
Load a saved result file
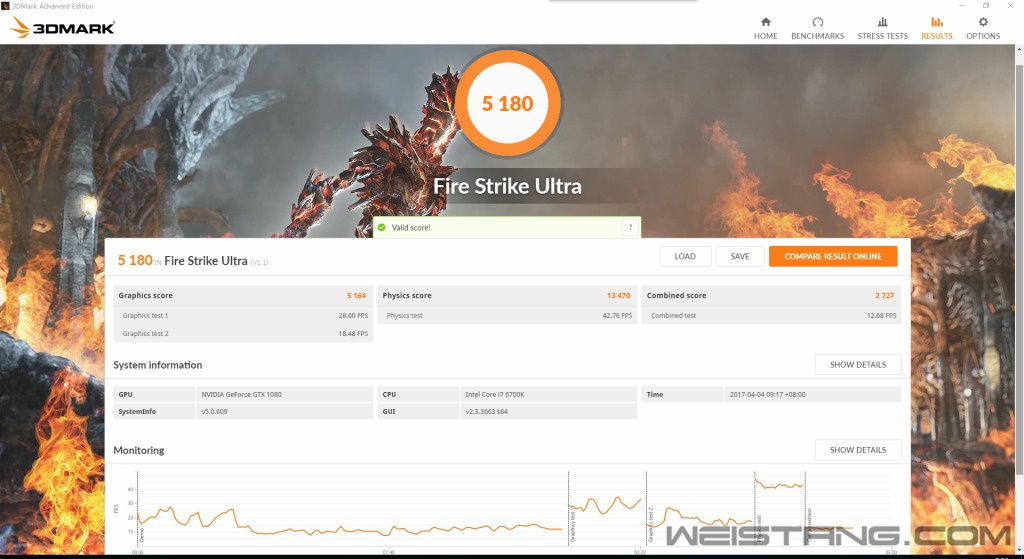point(685,257)
